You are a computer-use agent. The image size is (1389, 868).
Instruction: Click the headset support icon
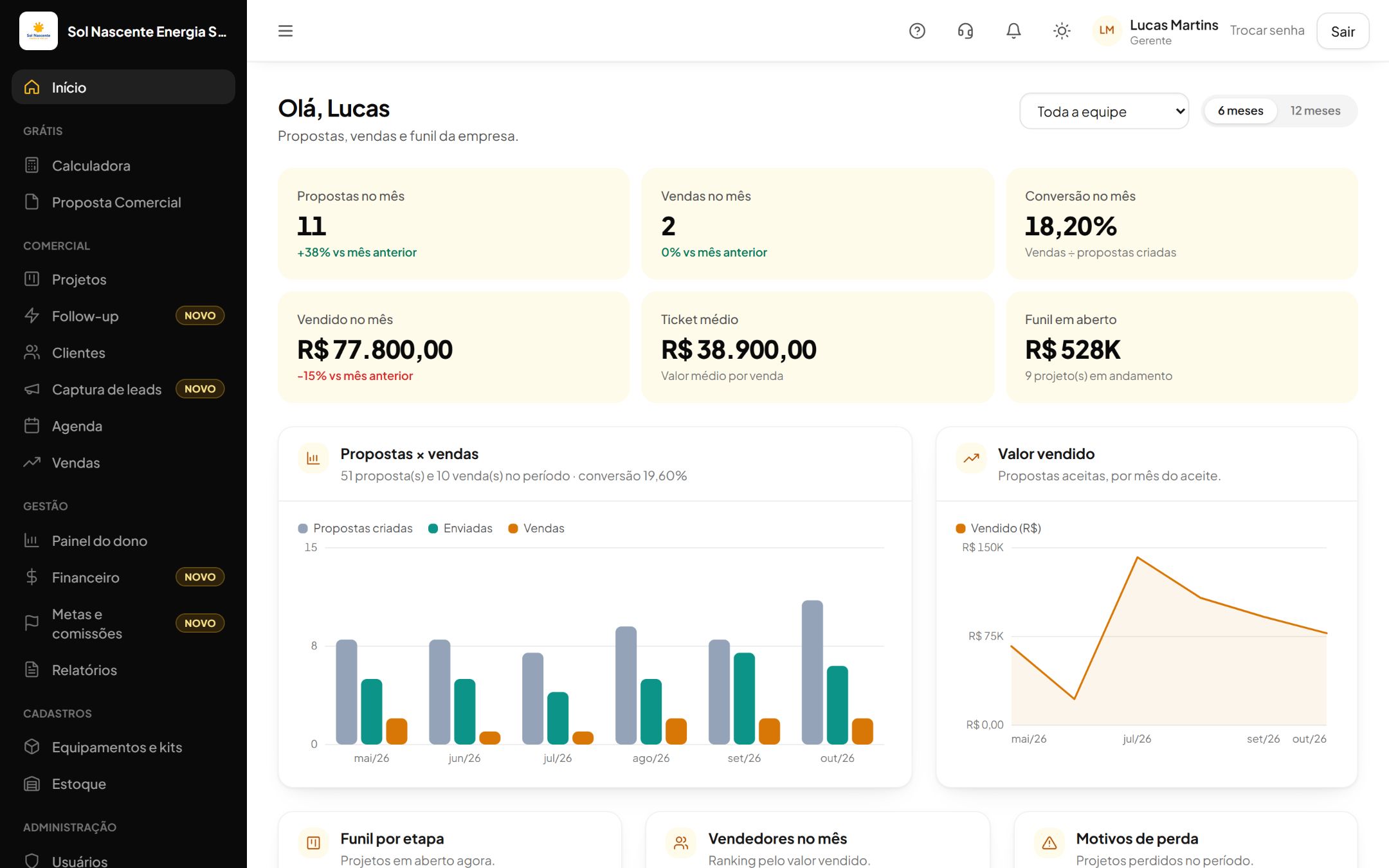click(965, 31)
